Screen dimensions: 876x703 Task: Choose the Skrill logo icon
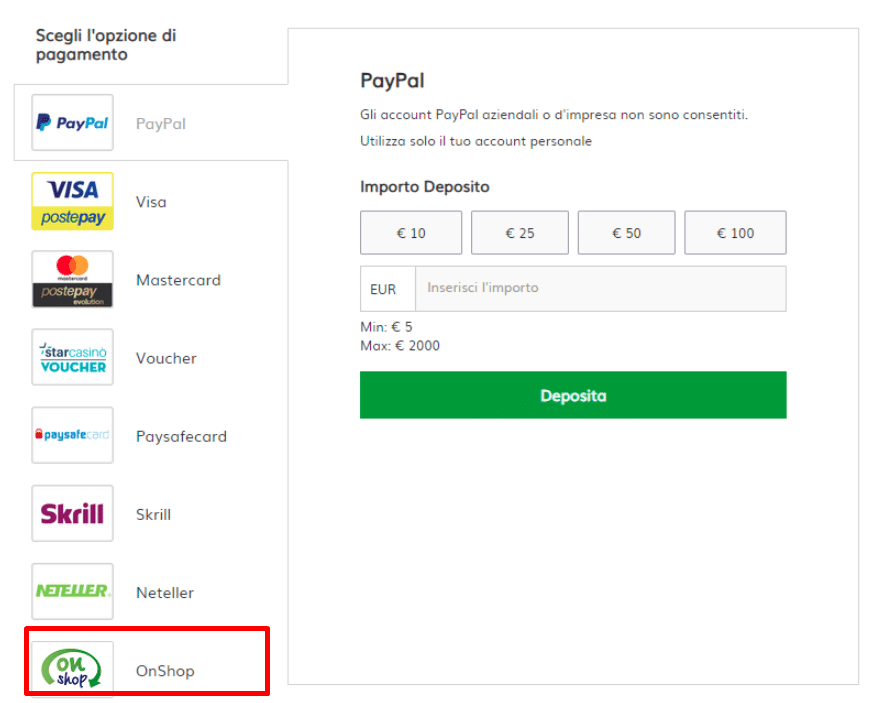(x=72, y=513)
